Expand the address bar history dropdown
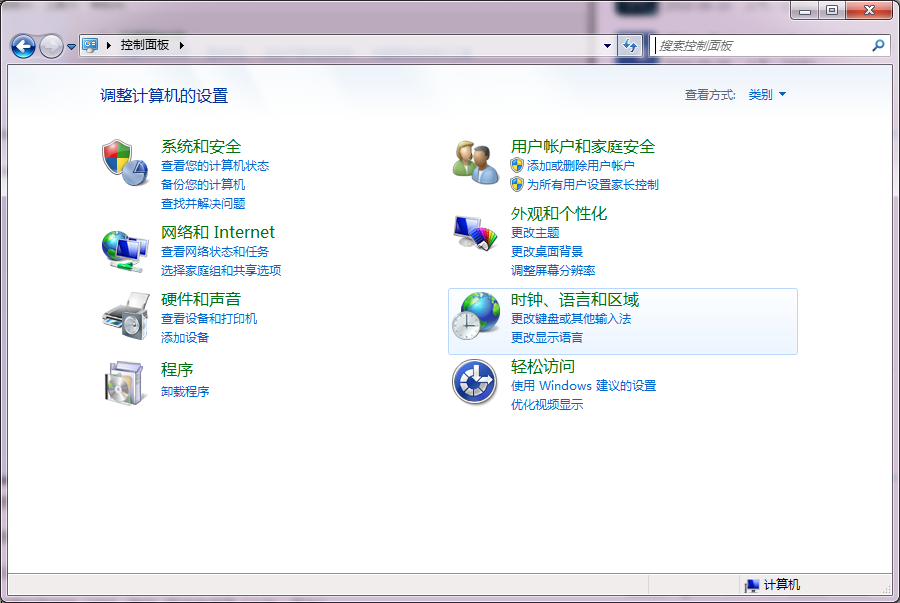The height and width of the screenshot is (603, 900). (x=607, y=45)
